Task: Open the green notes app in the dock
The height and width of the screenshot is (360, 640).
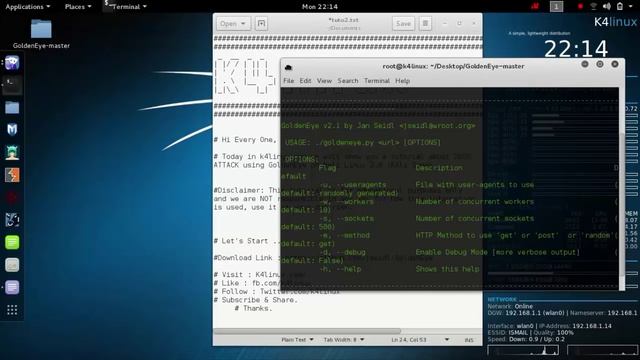Action: tap(12, 242)
